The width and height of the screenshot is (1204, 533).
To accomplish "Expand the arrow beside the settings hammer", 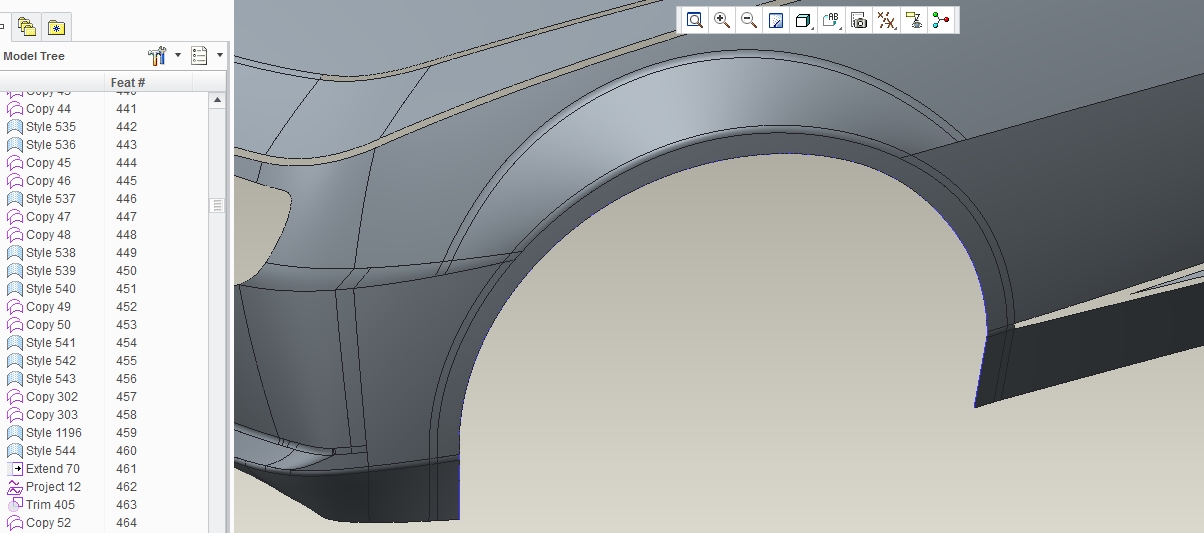I will tap(177, 56).
